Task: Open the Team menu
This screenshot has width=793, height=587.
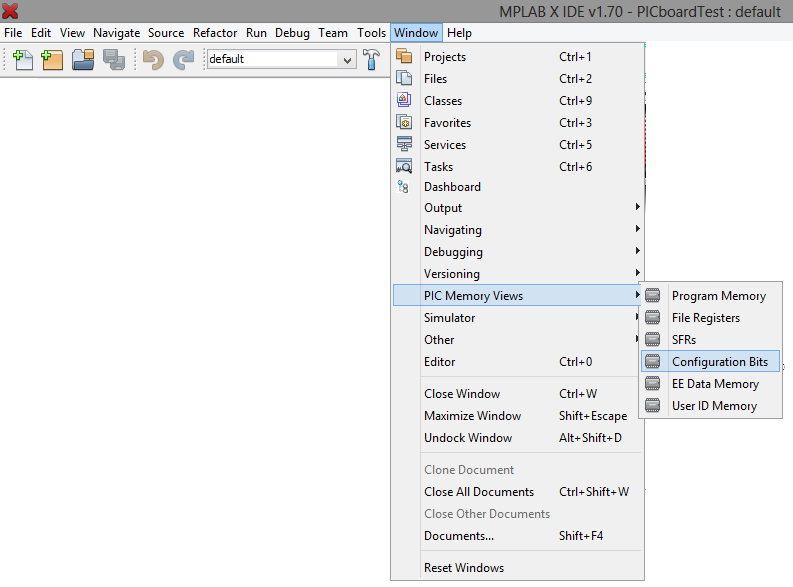Action: point(333,33)
